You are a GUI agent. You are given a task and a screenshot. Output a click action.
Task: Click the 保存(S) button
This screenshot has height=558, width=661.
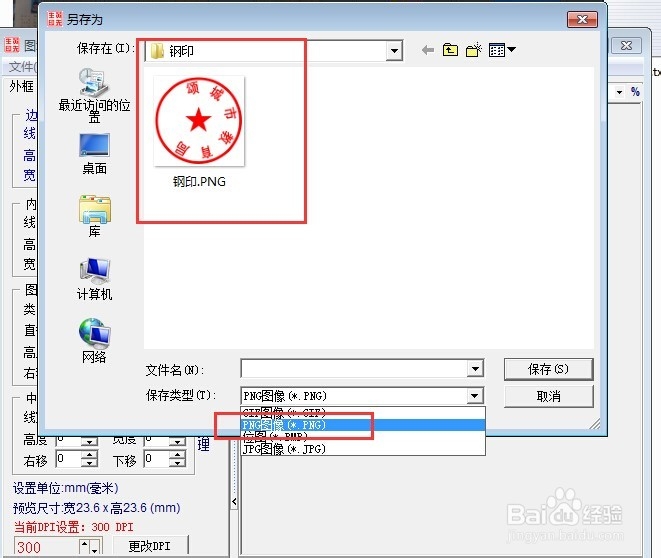(548, 369)
